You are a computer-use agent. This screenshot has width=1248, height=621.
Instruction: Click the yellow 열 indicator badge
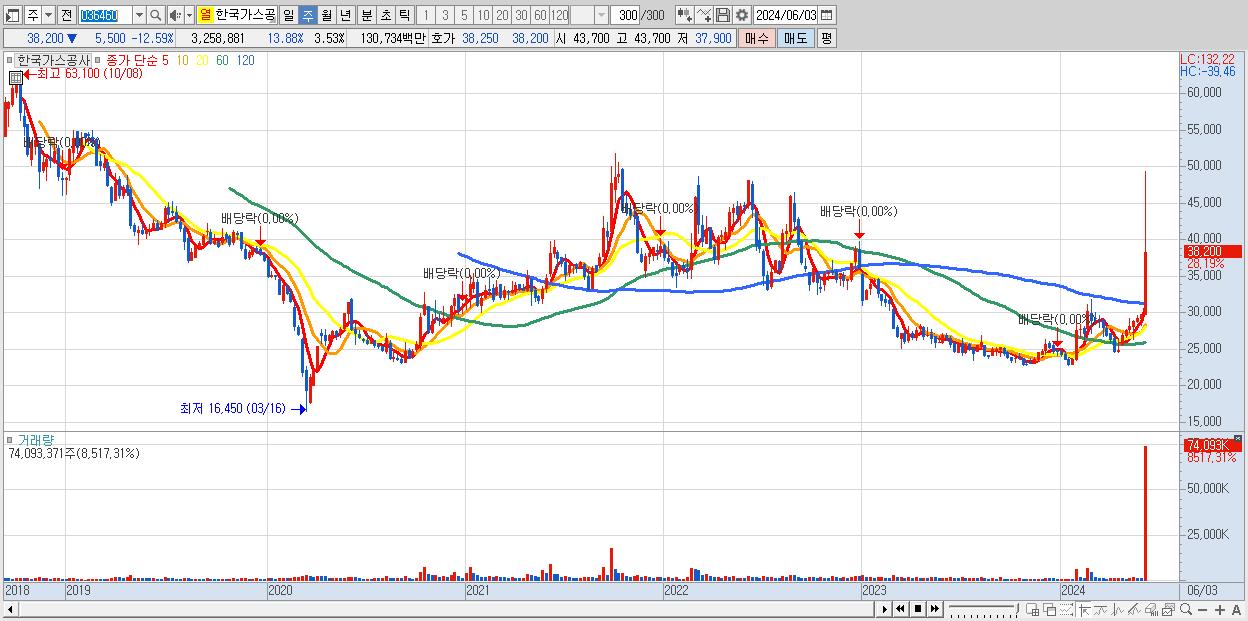click(205, 15)
